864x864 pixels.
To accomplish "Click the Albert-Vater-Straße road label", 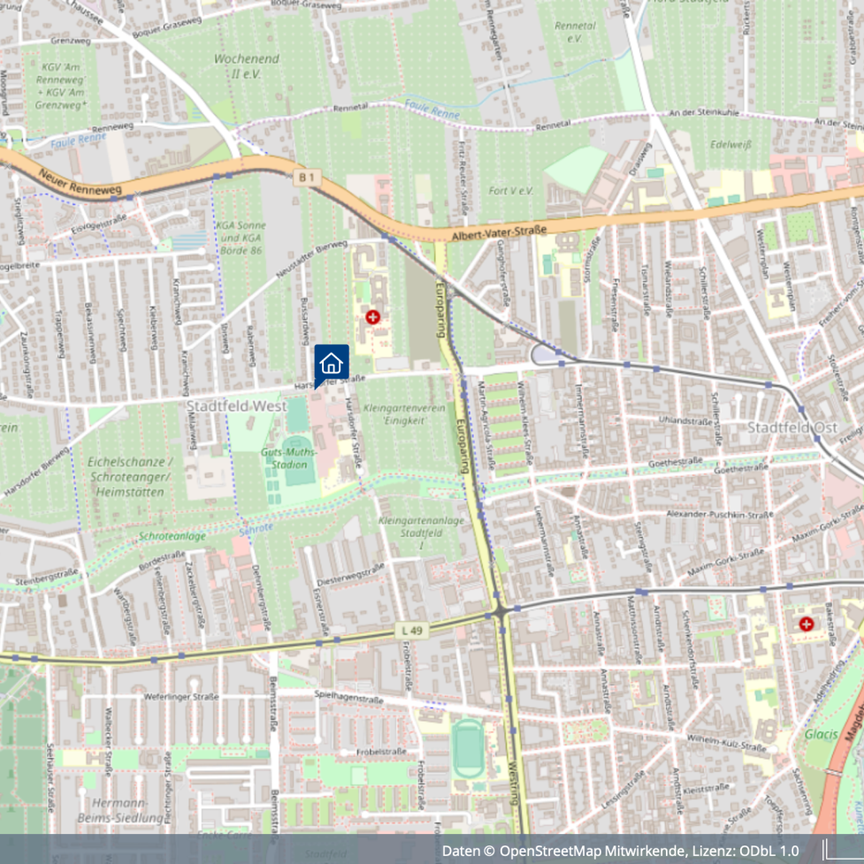I will [x=499, y=233].
